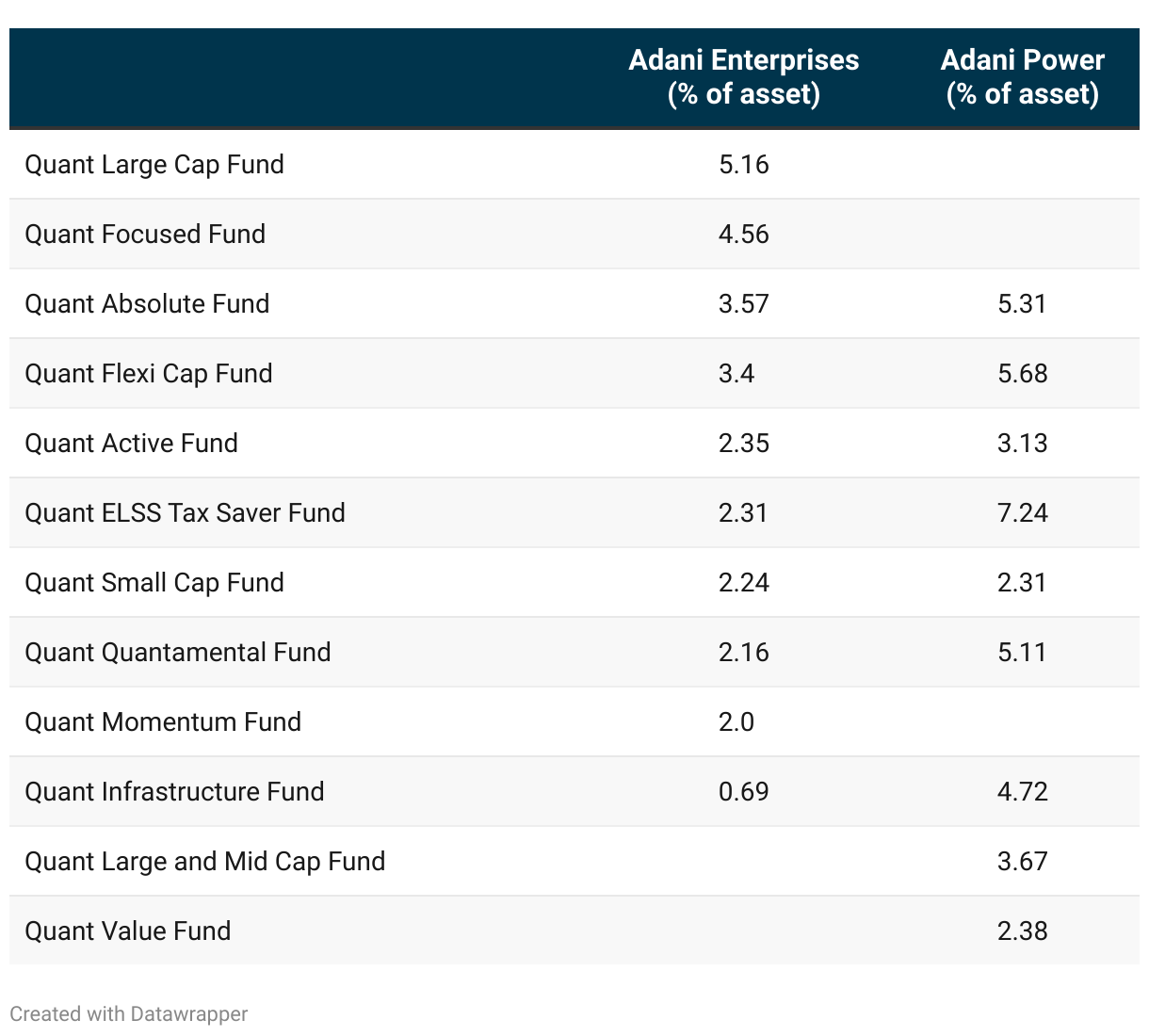This screenshot has width=1149, height=1036.
Task: Click the Adani Enterprises column header
Action: (743, 77)
